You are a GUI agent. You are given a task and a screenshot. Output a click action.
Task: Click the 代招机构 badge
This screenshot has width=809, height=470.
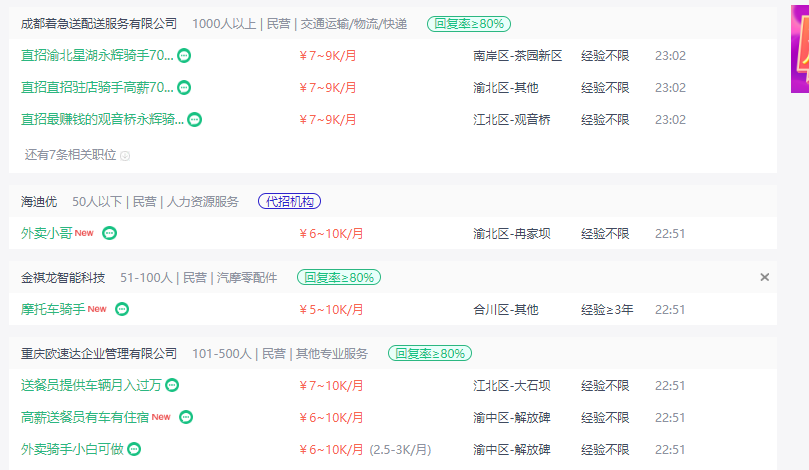[289, 201]
